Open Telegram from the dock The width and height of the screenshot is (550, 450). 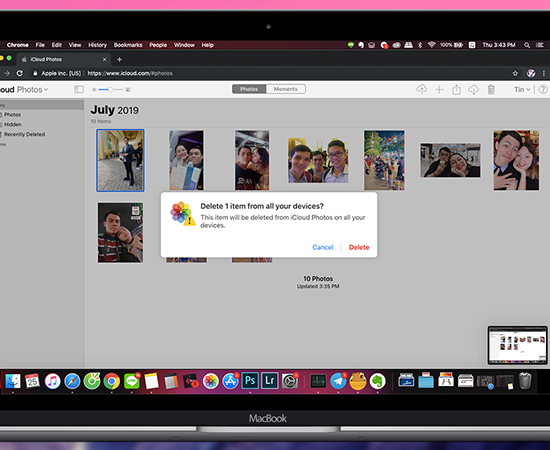(x=338, y=381)
